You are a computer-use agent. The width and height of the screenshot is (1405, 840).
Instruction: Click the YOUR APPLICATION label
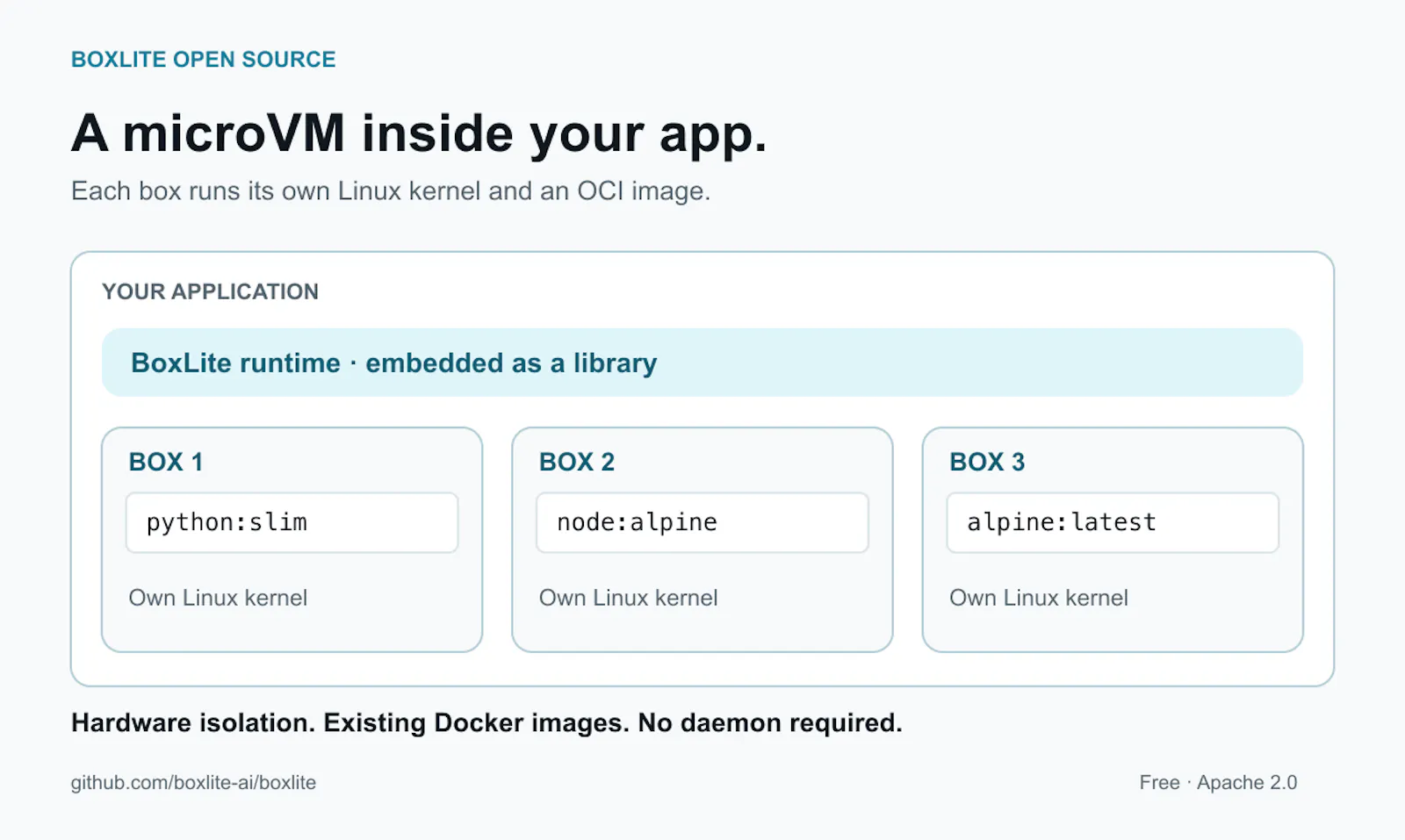210,291
